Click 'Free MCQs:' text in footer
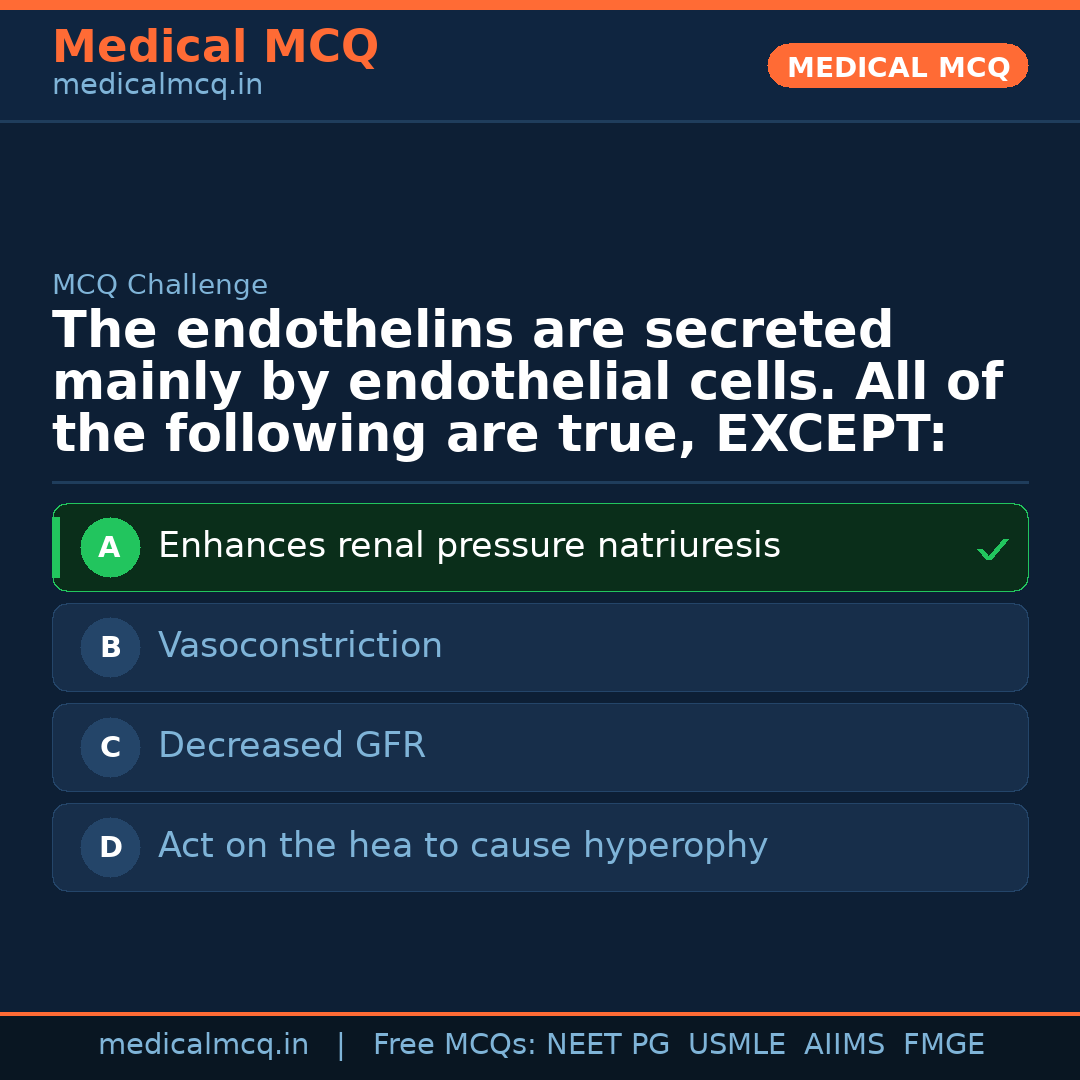Image resolution: width=1080 pixels, height=1080 pixels. click(455, 1045)
